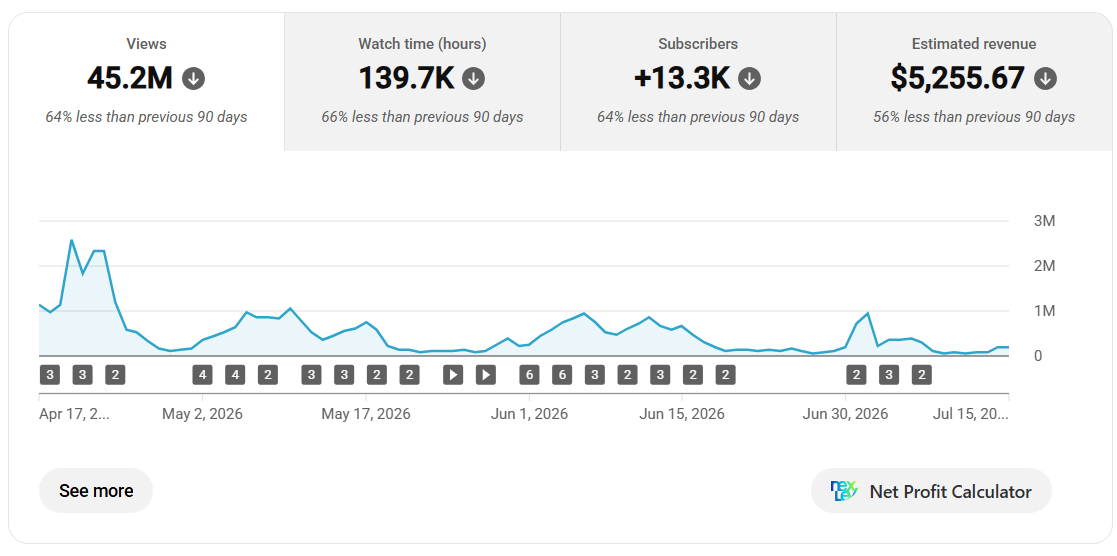Click the first play-icon video marker
The width and height of the screenshot is (1117, 556).
tap(453, 374)
